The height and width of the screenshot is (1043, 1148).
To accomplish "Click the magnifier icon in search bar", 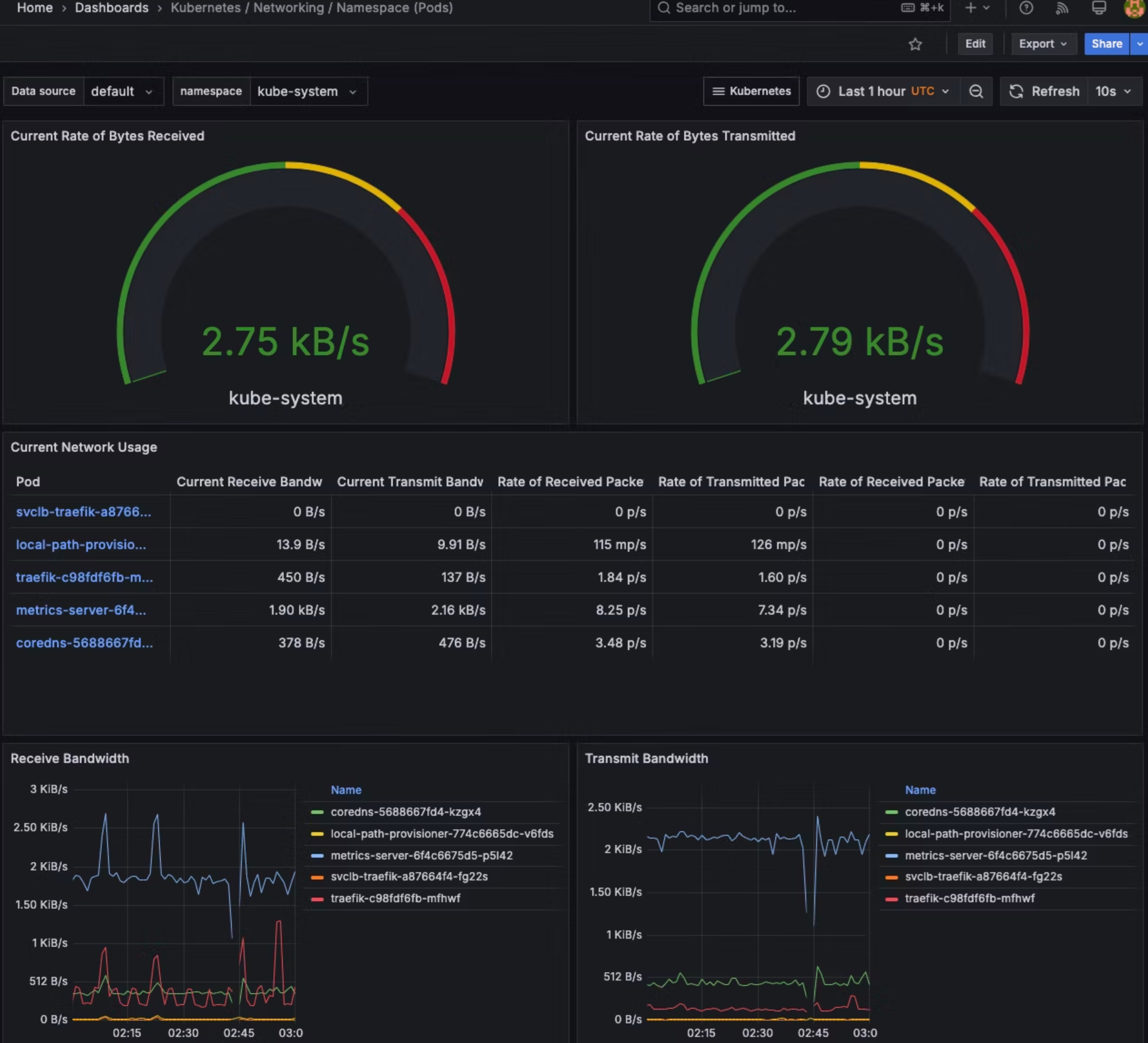I will pyautogui.click(x=664, y=8).
